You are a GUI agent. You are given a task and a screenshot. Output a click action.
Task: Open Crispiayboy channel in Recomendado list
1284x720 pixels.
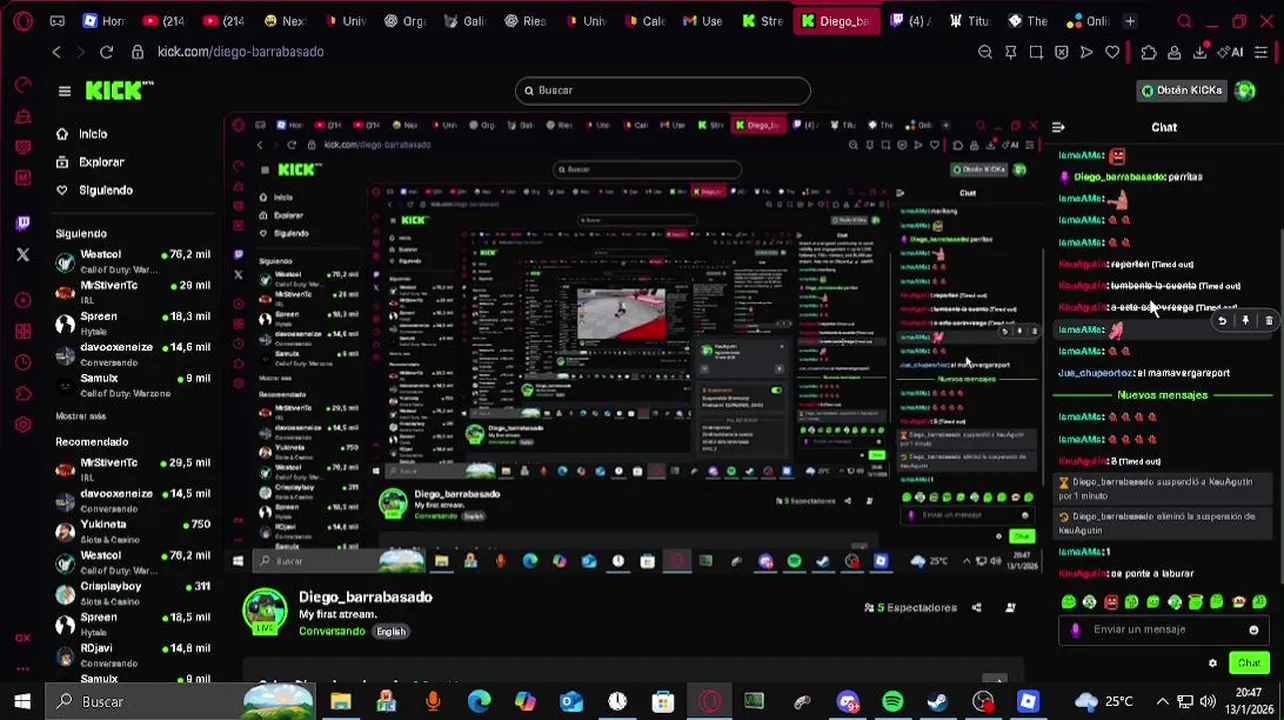coord(133,593)
